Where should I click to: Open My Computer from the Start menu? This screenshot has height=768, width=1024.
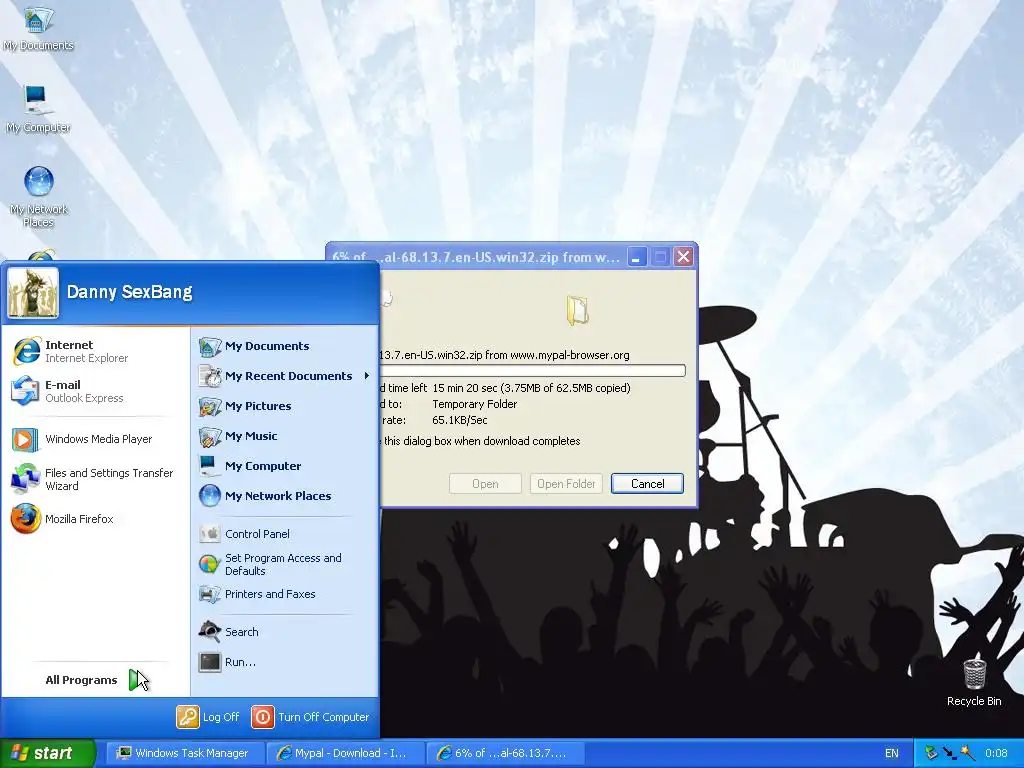(x=285, y=466)
